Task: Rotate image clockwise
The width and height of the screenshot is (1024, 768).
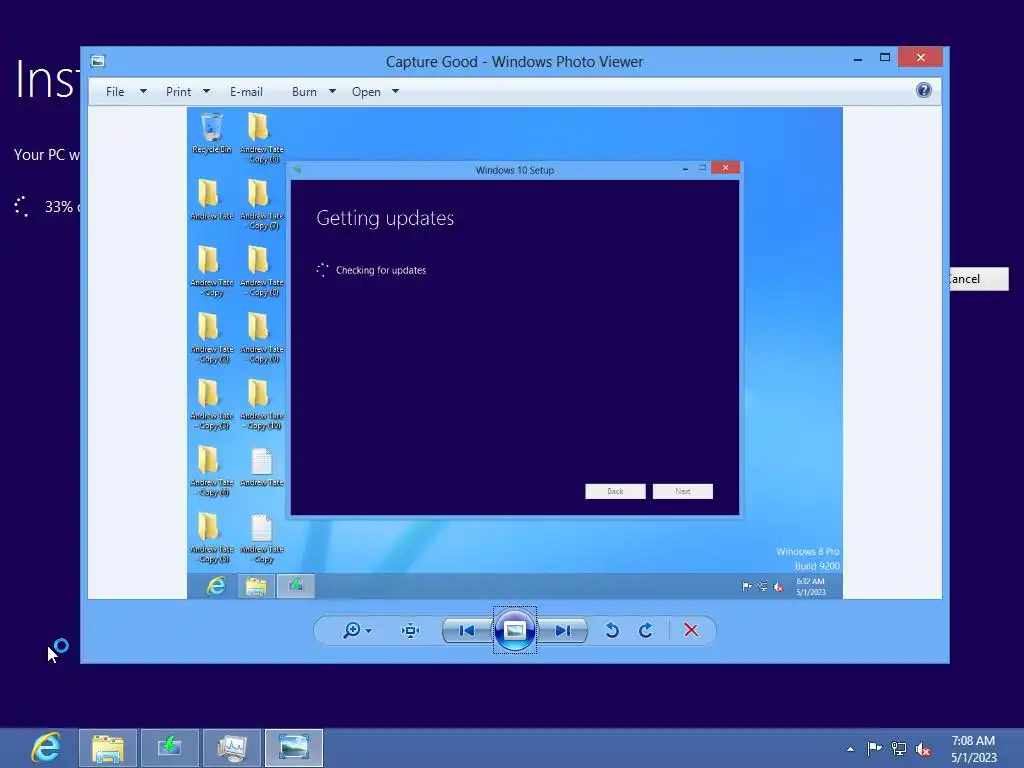Action: click(646, 630)
